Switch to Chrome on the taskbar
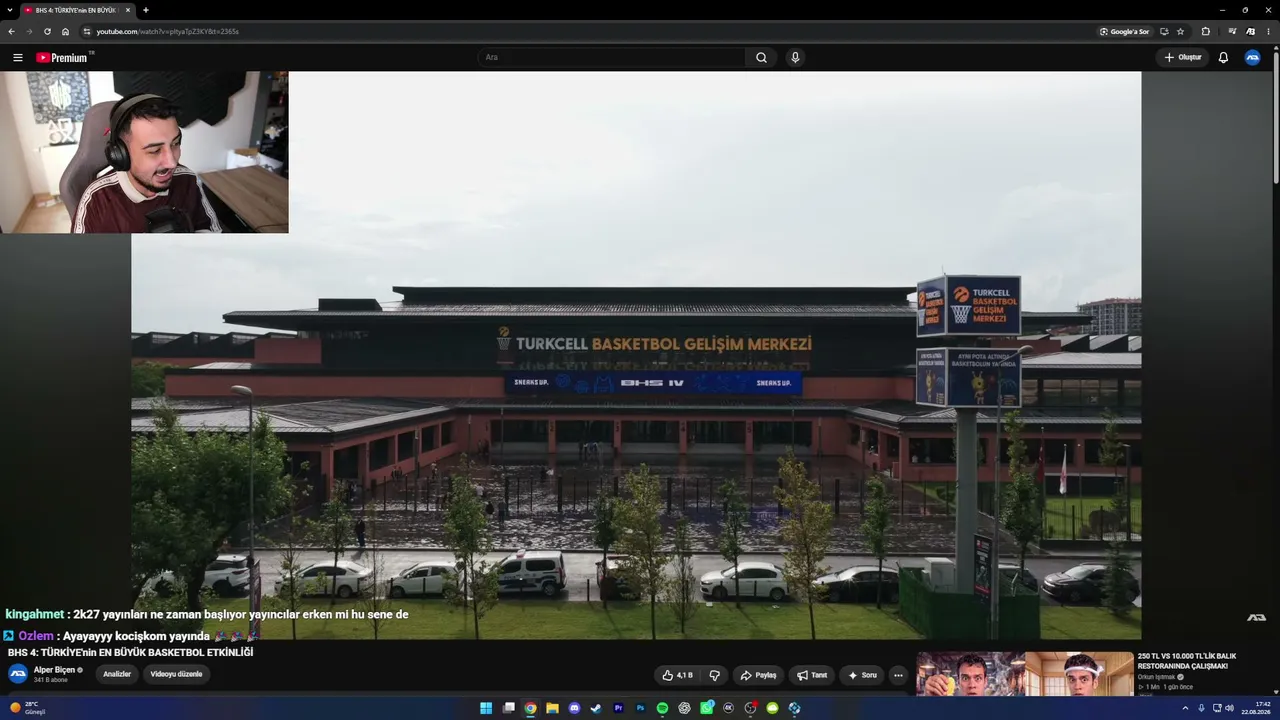Image resolution: width=1280 pixels, height=720 pixels. (530, 708)
